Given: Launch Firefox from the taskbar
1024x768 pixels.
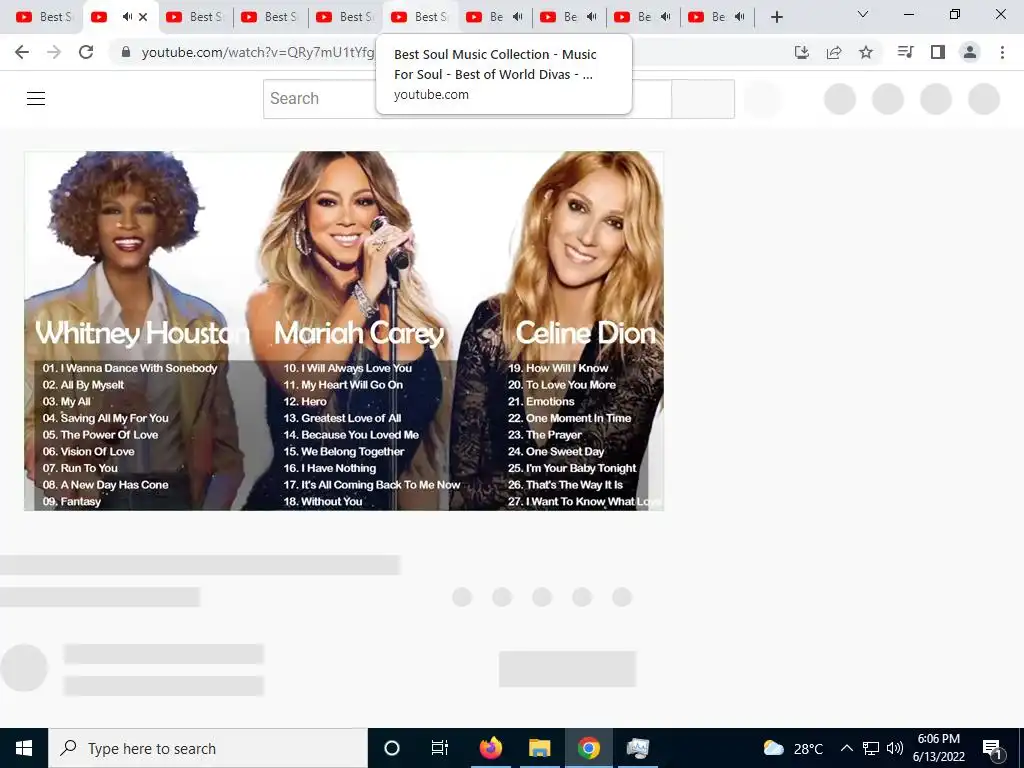Looking at the screenshot, I should point(490,748).
